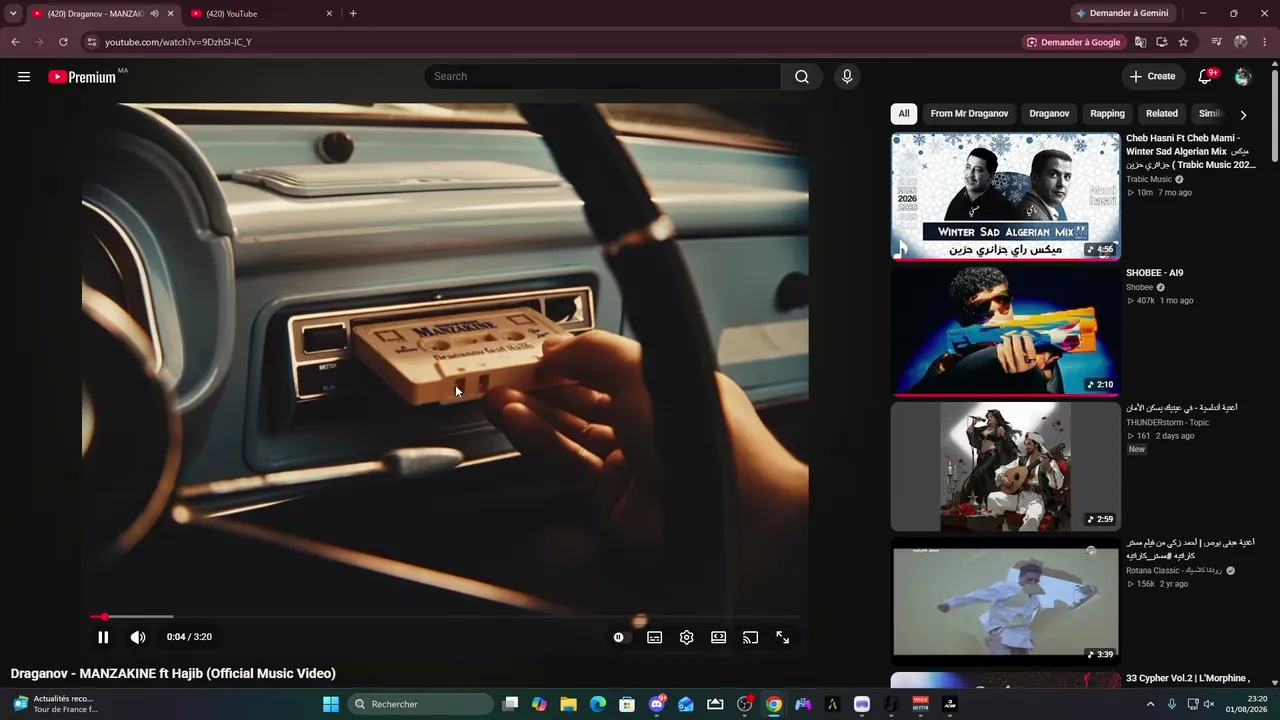Screen dimensions: 1280x720
Task: Mute the video player volume
Action: (x=138, y=637)
